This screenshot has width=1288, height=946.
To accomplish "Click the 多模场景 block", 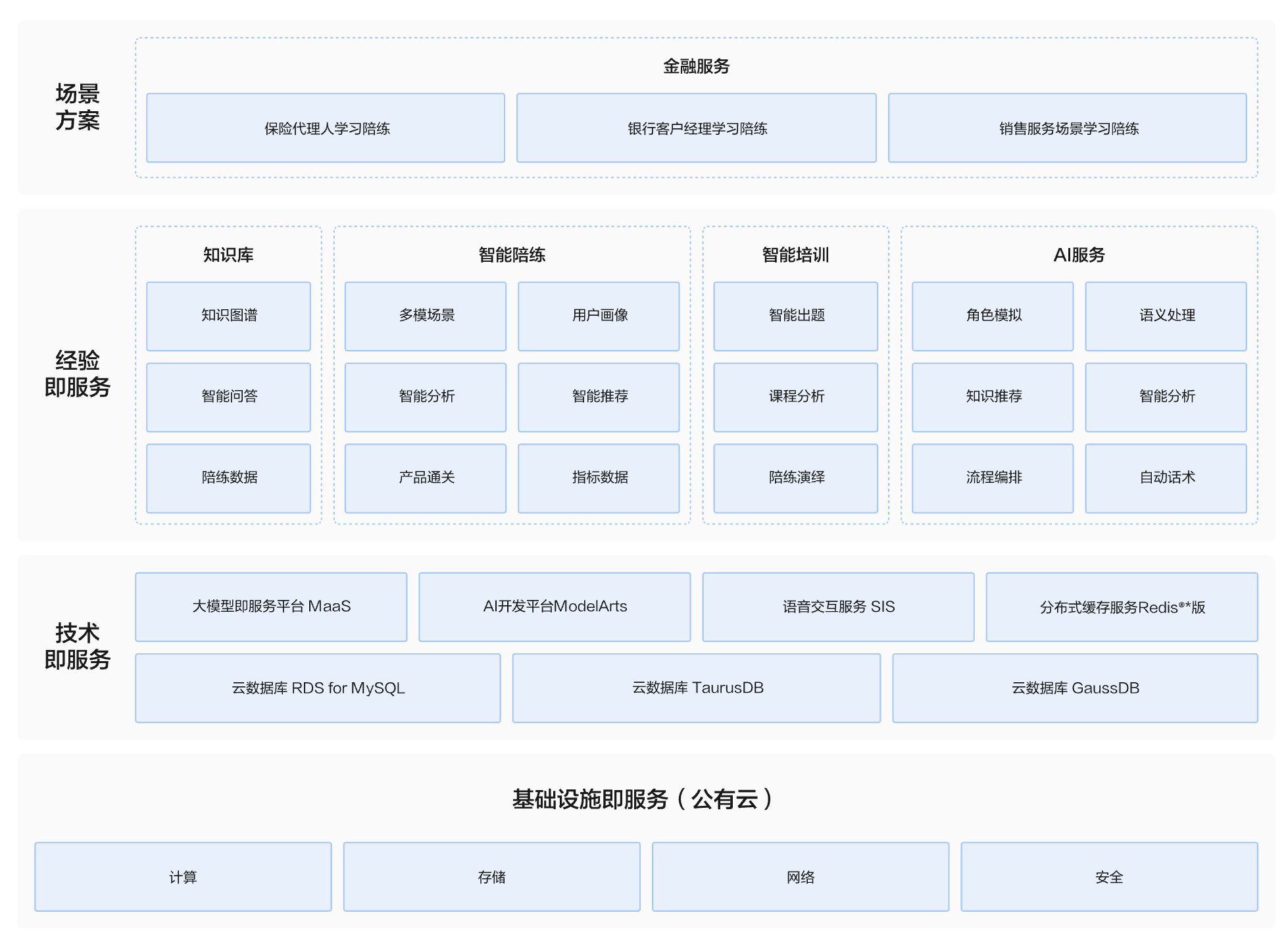I will (x=426, y=316).
